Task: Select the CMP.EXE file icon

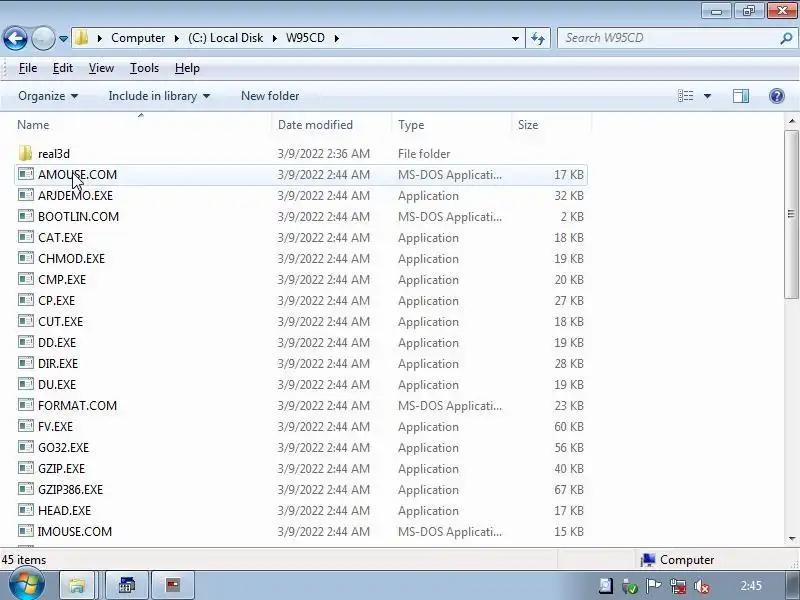Action: (x=26, y=279)
